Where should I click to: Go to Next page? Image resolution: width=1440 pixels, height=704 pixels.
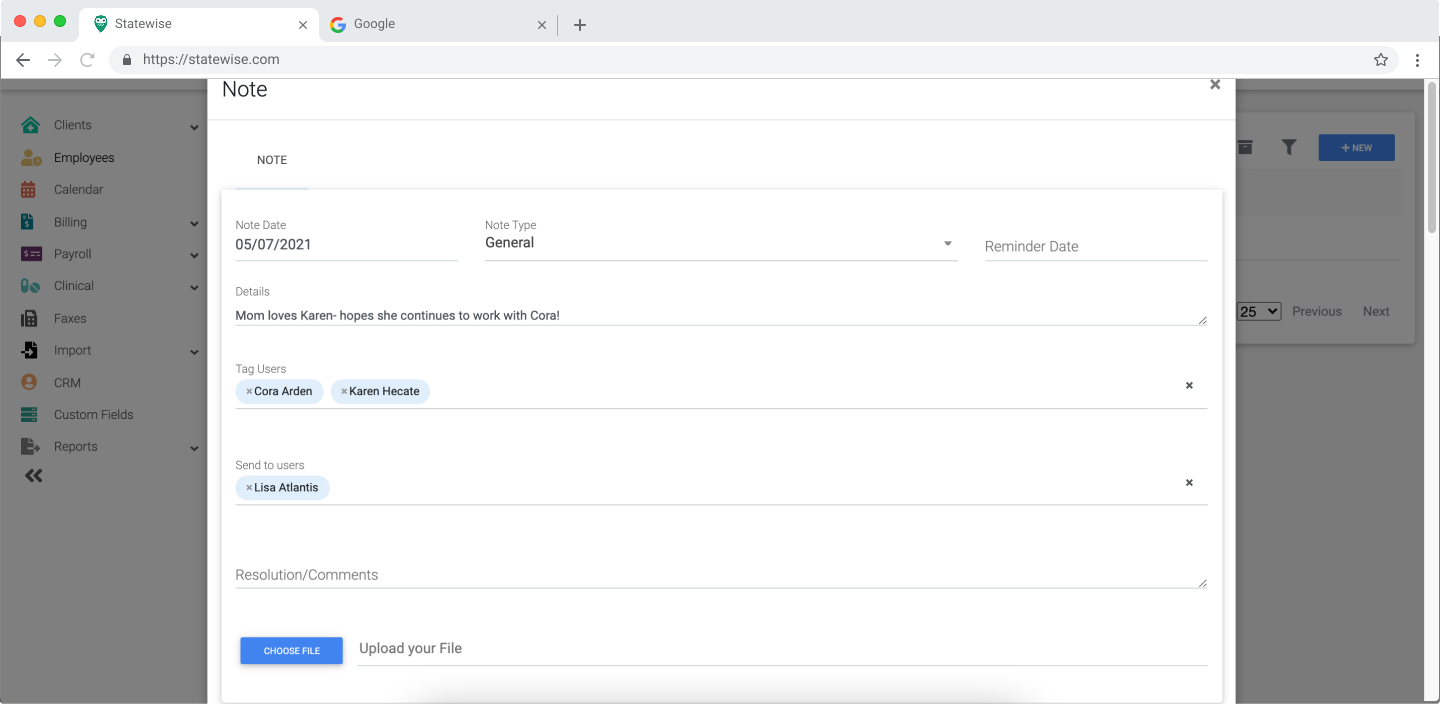1376,311
